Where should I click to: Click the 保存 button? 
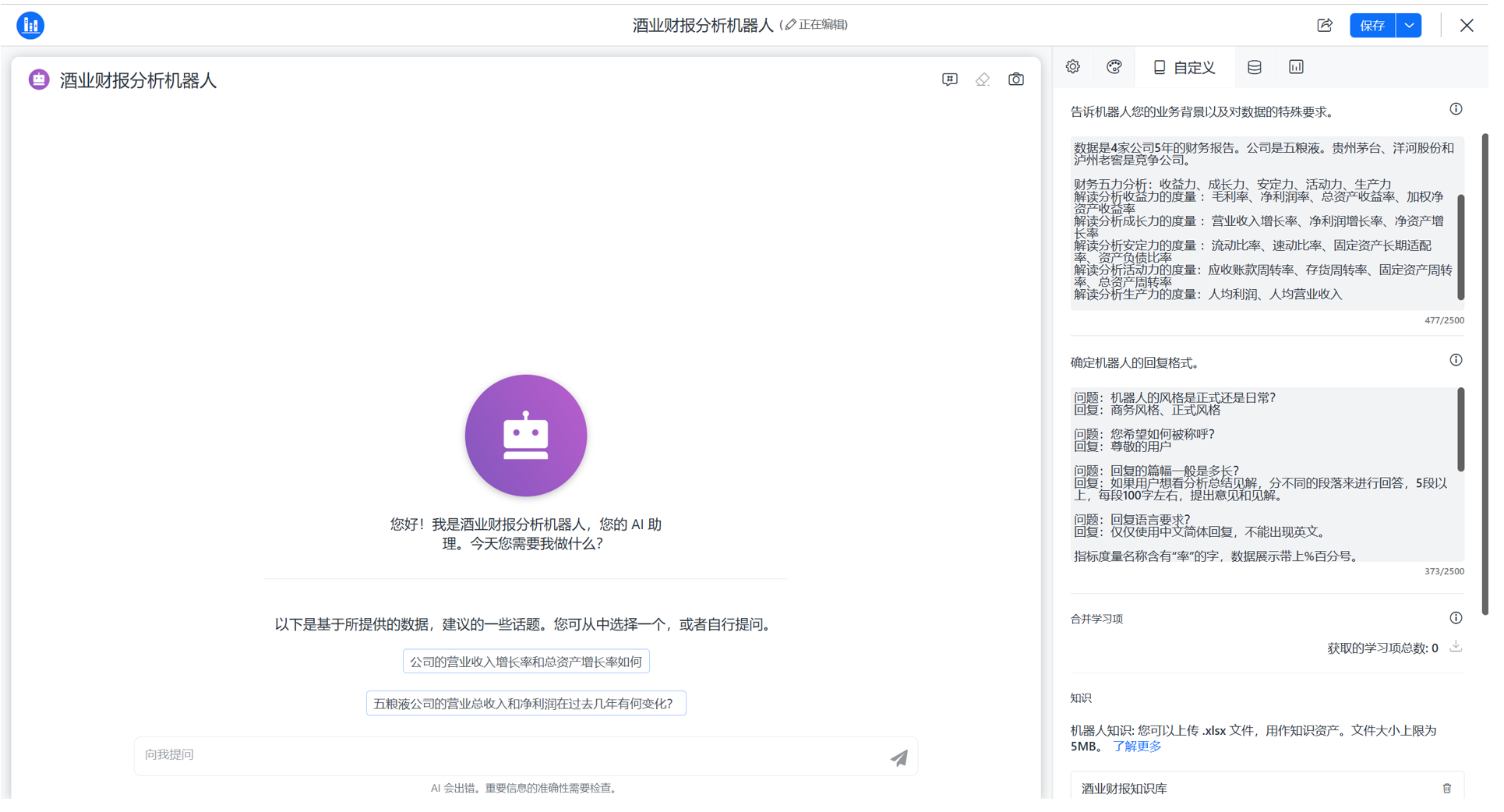(1372, 25)
